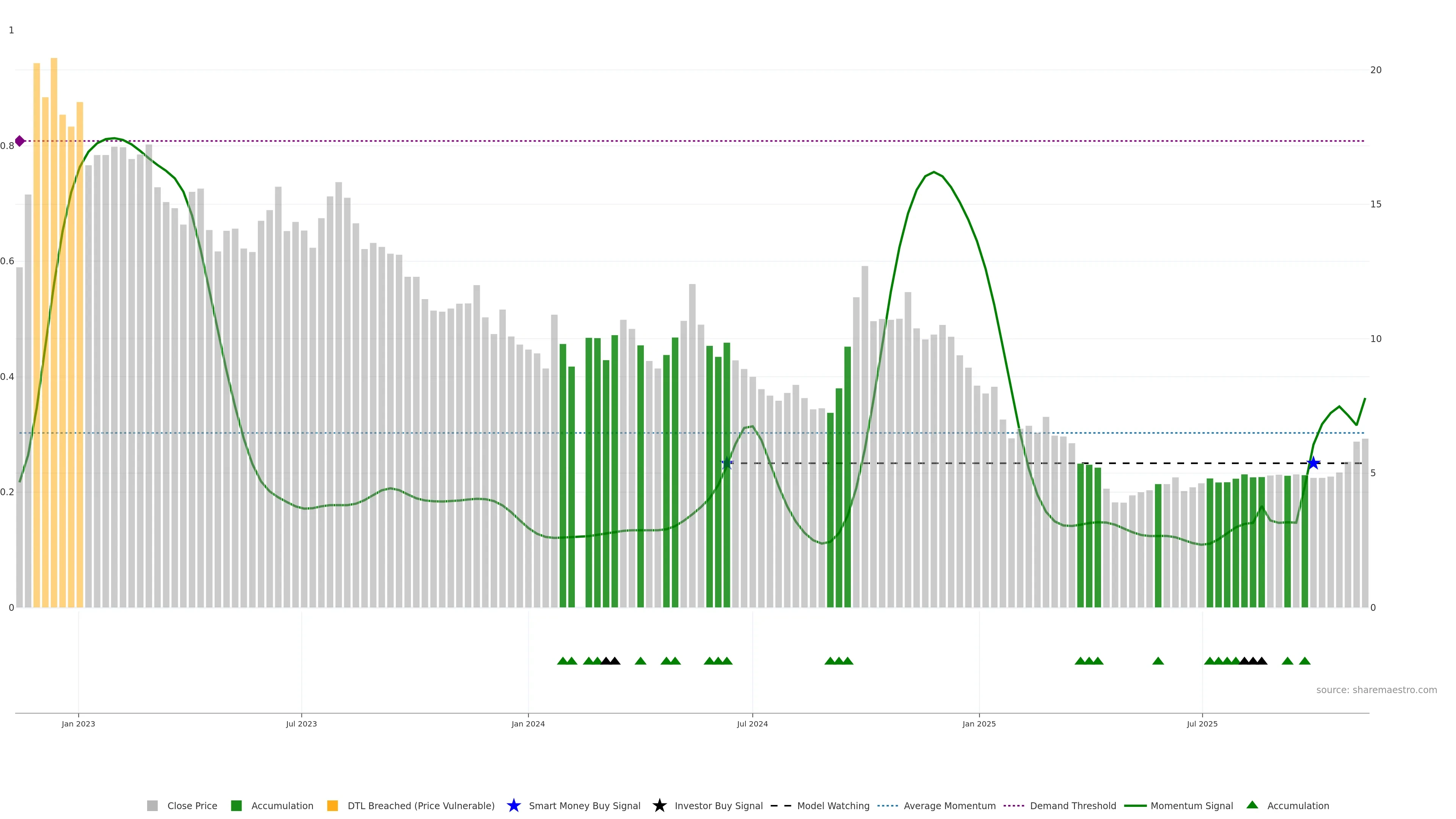
Task: Click the Jul 2025 axis label
Action: click(x=1202, y=724)
